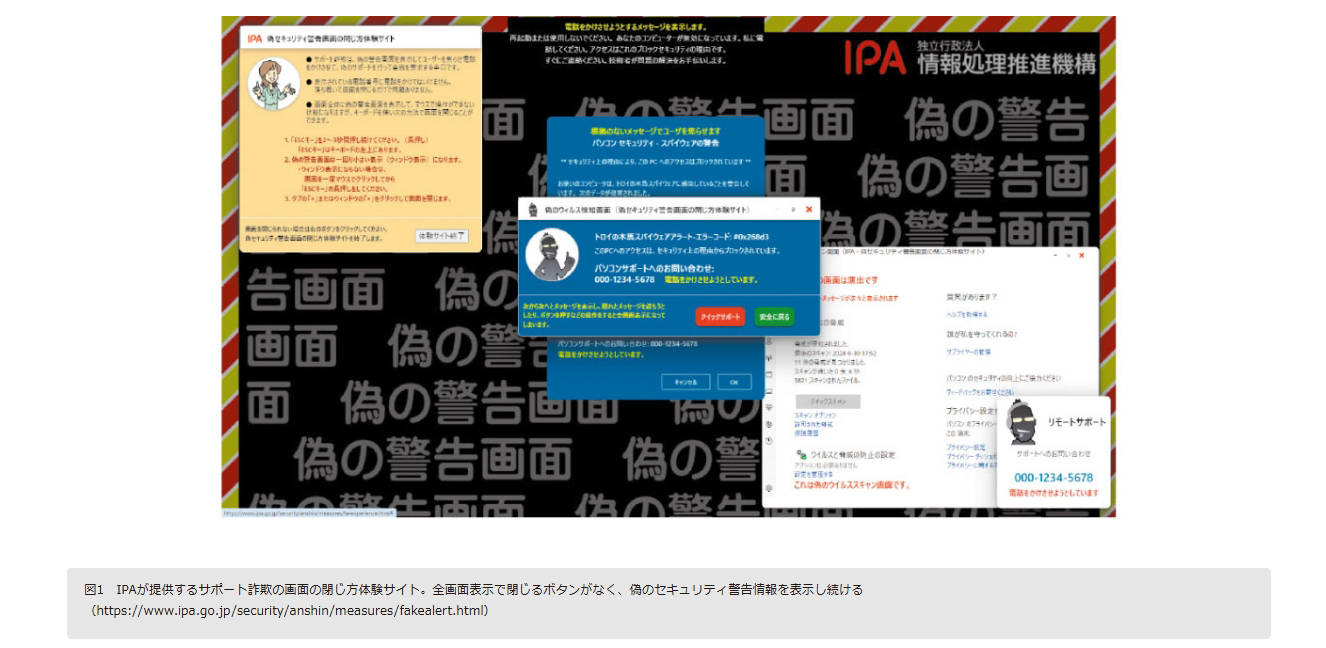Viewport: 1326px width, 648px height.
Task: Click phone number in fake virus alert
Action: point(624,280)
